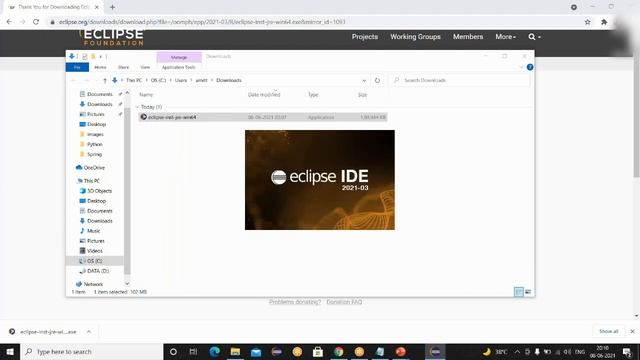This screenshot has width=640, height=360.
Task: Collapse the Today group
Action: pyautogui.click(x=138, y=107)
